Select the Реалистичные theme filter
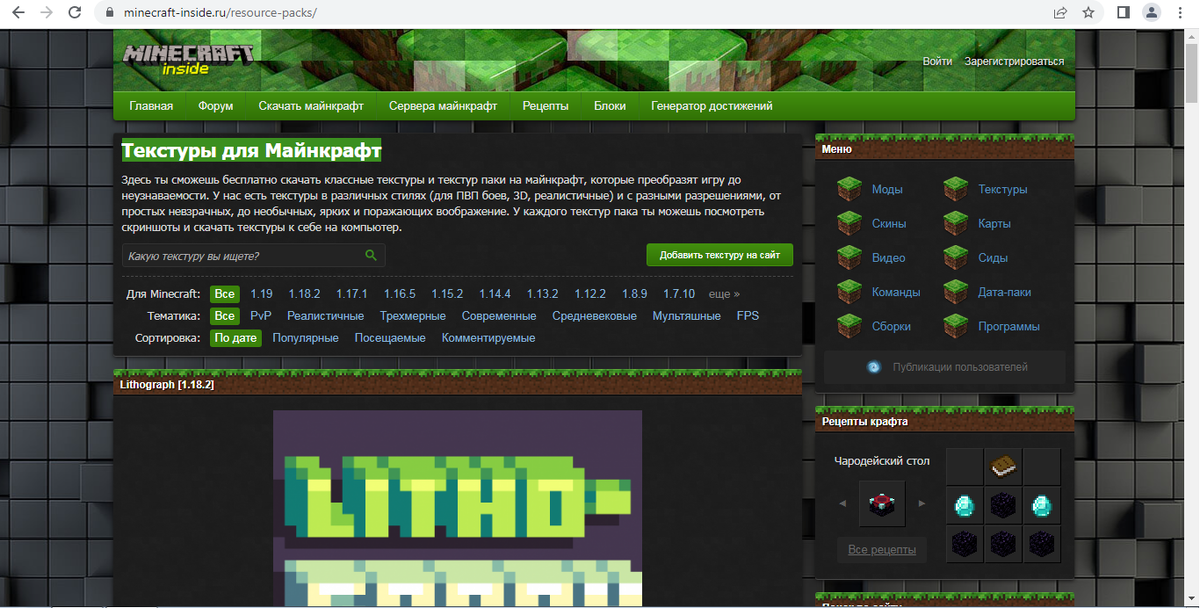This screenshot has width=1200, height=608. click(325, 316)
